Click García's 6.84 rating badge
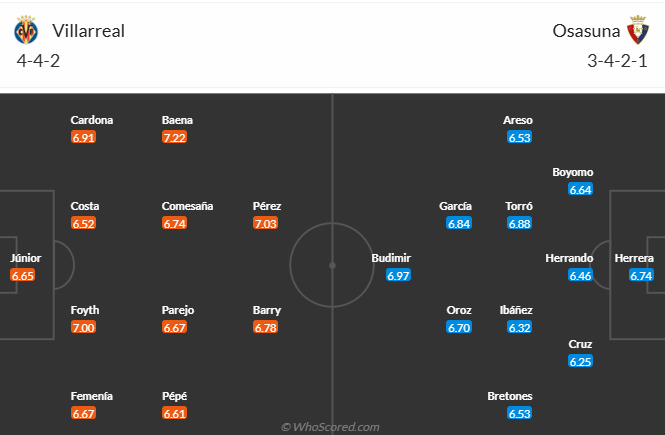Image resolution: width=665 pixels, height=435 pixels. [459, 223]
